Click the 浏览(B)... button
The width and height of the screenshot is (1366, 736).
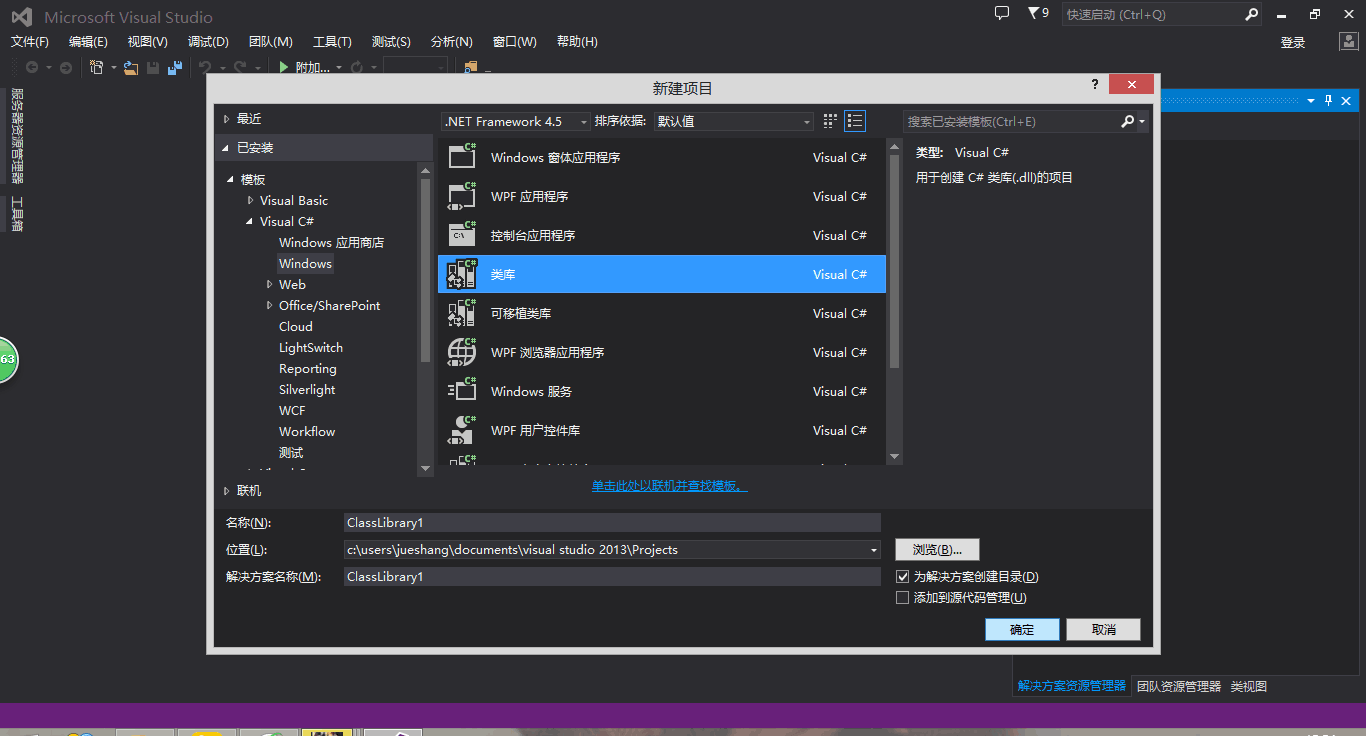pyautogui.click(x=937, y=549)
